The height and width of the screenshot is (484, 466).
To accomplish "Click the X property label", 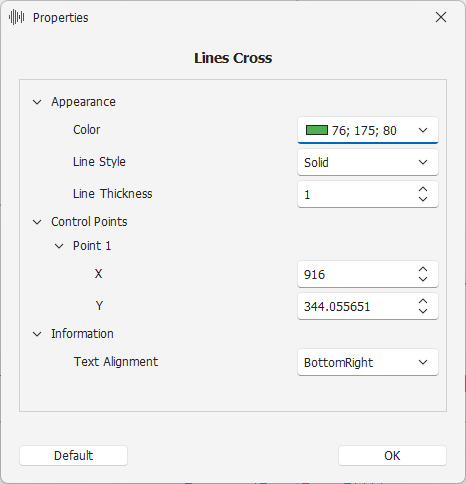I will (x=98, y=274).
